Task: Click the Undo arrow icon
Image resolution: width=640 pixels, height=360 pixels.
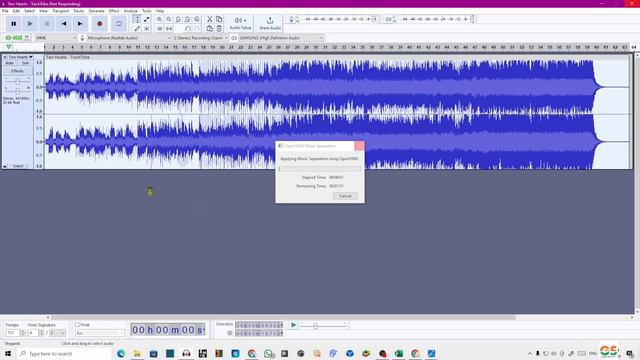Action: 188,29
